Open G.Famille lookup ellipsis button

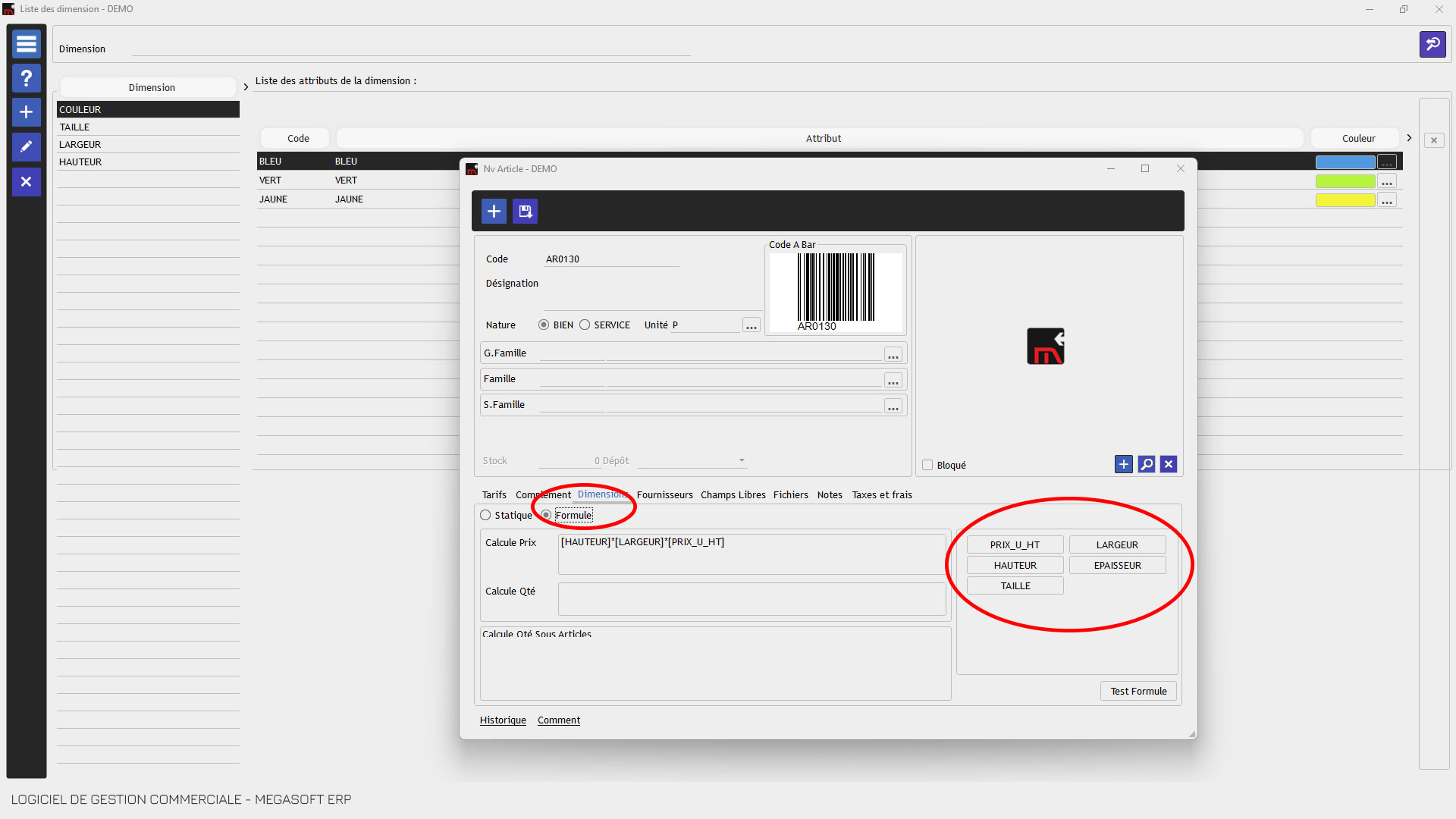pyautogui.click(x=893, y=353)
